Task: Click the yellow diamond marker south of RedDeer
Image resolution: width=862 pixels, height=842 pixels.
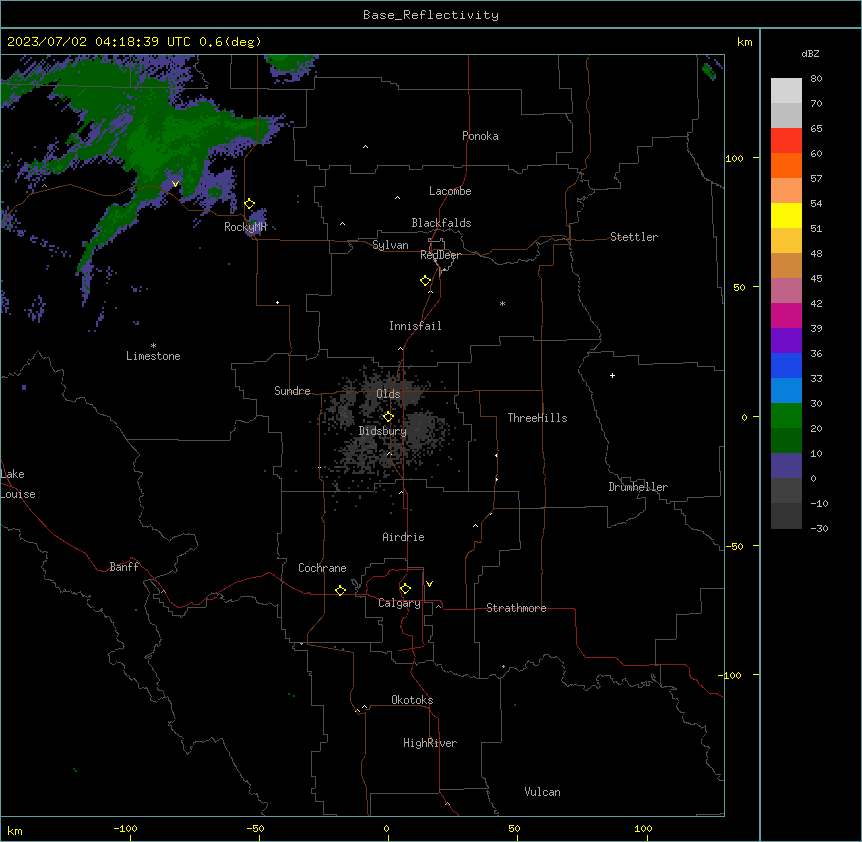Action: point(426,281)
